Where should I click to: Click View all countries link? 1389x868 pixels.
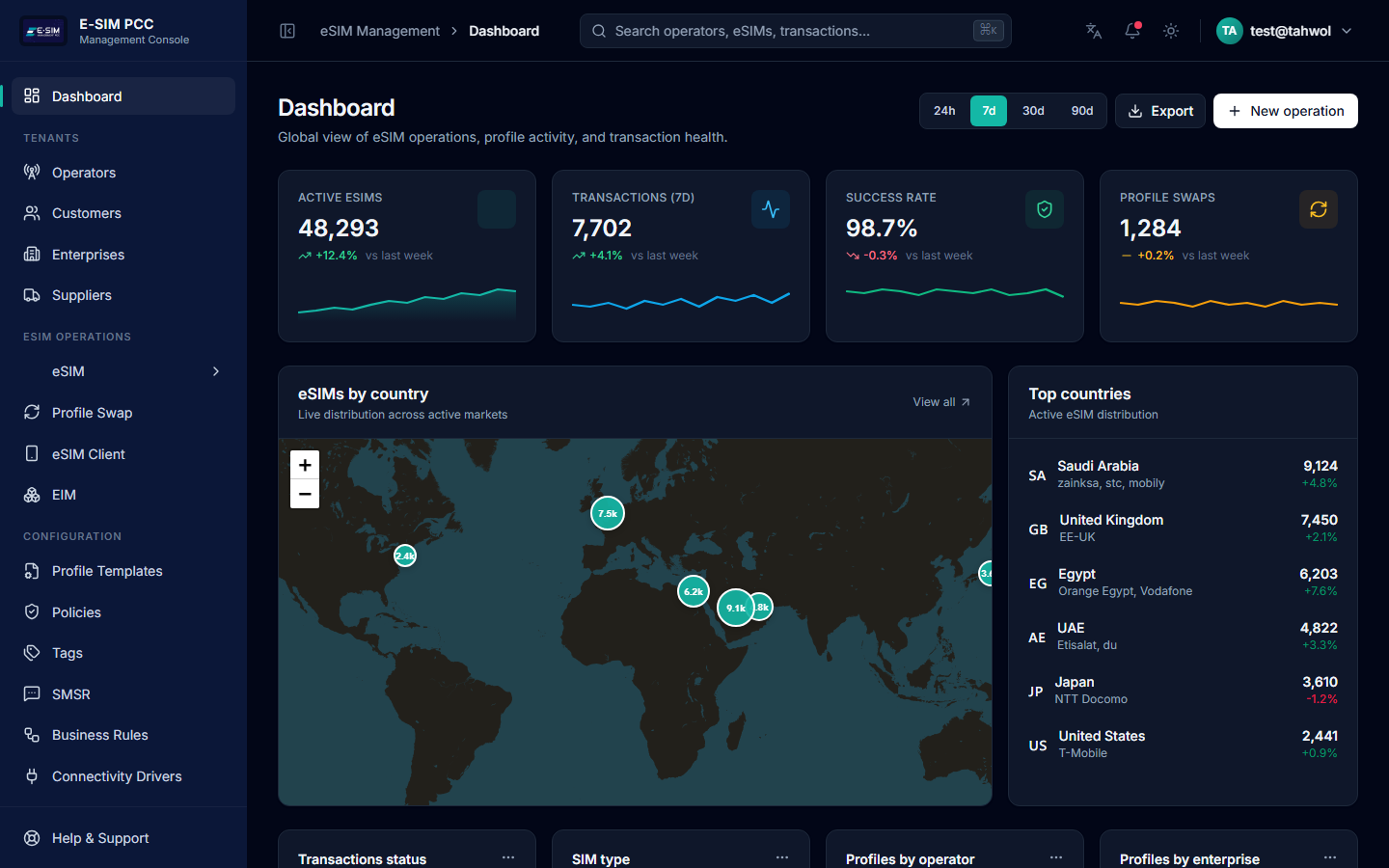pyautogui.click(x=940, y=402)
